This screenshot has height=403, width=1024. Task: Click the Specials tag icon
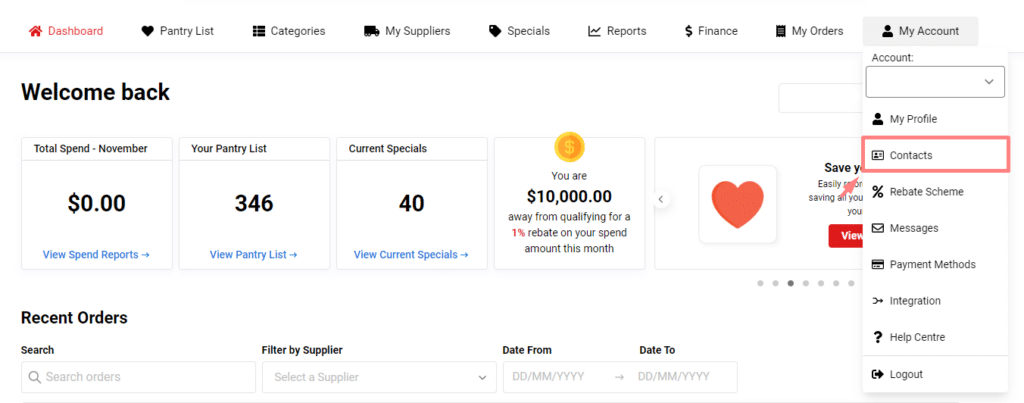point(495,31)
